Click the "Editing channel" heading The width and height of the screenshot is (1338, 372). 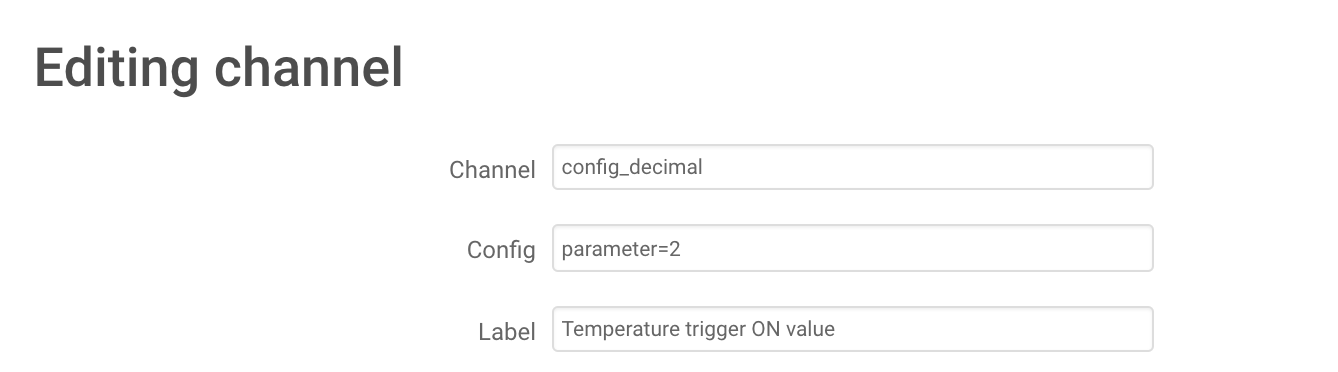click(x=219, y=68)
